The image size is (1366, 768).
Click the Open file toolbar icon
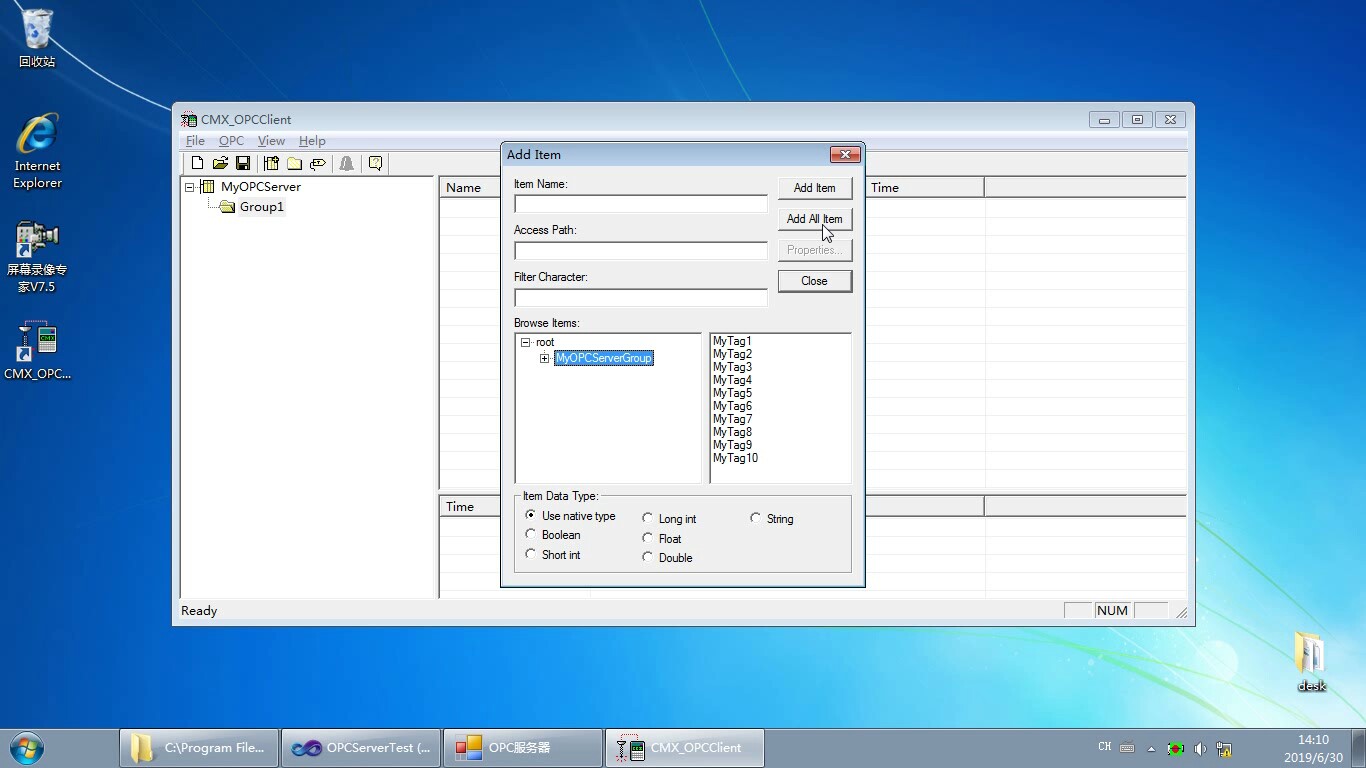(x=220, y=163)
